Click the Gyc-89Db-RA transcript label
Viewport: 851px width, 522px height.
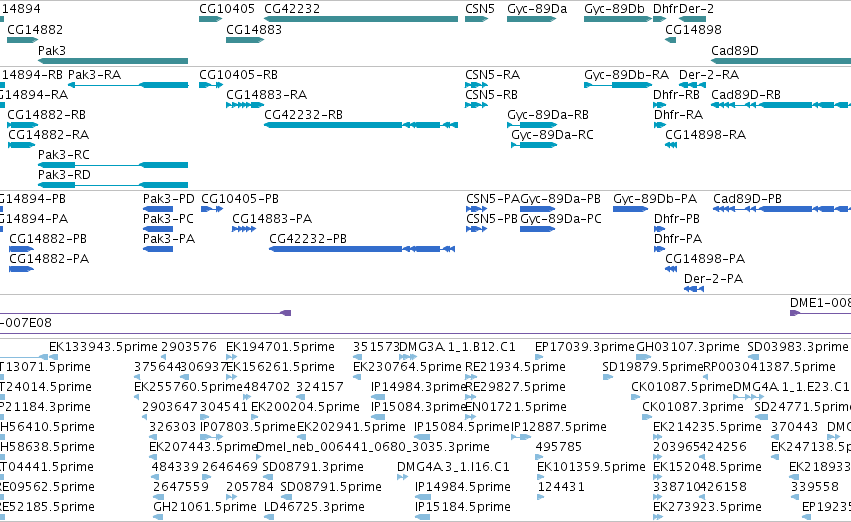tap(626, 74)
